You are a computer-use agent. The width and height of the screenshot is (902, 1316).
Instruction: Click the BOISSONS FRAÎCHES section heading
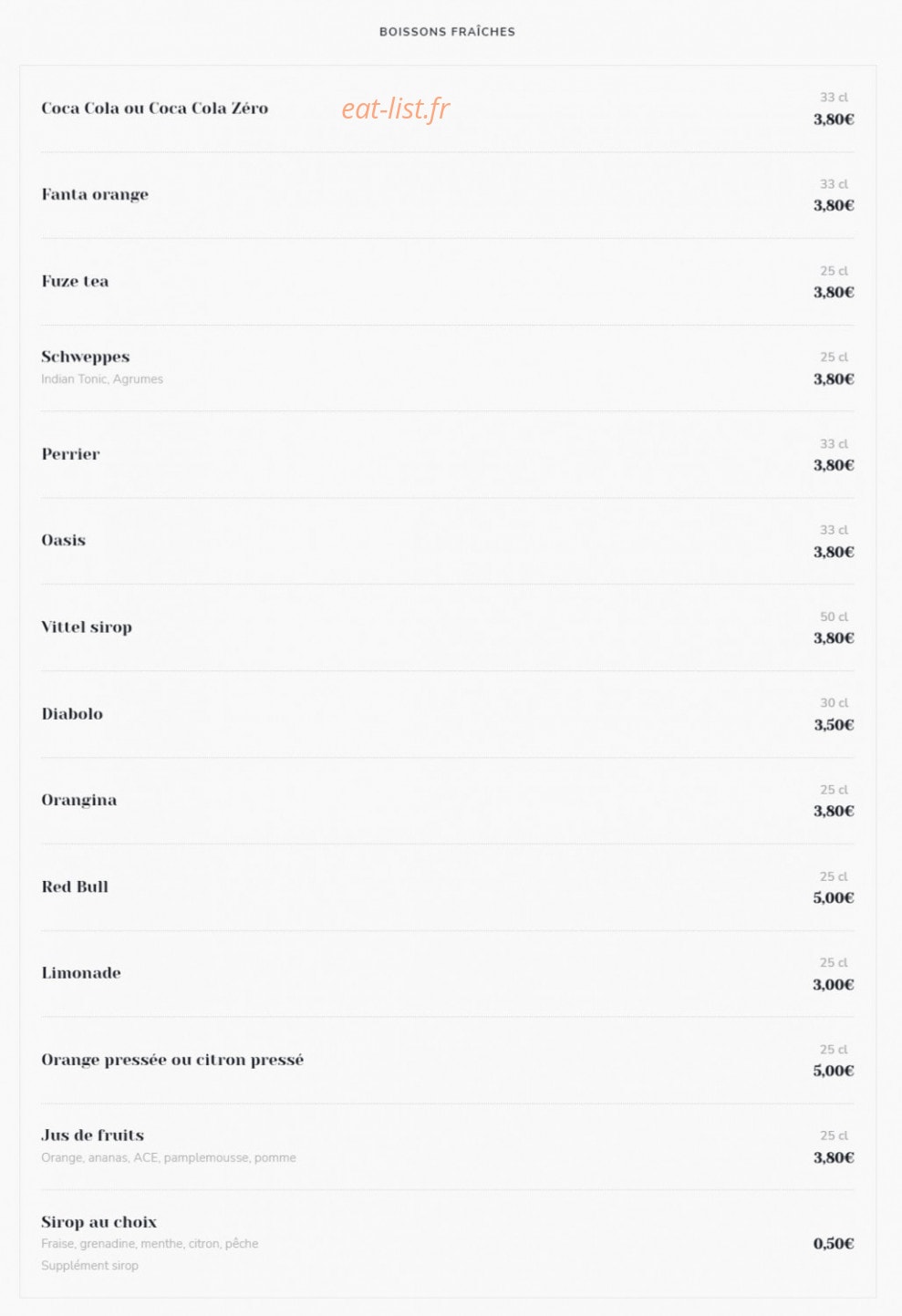(447, 32)
